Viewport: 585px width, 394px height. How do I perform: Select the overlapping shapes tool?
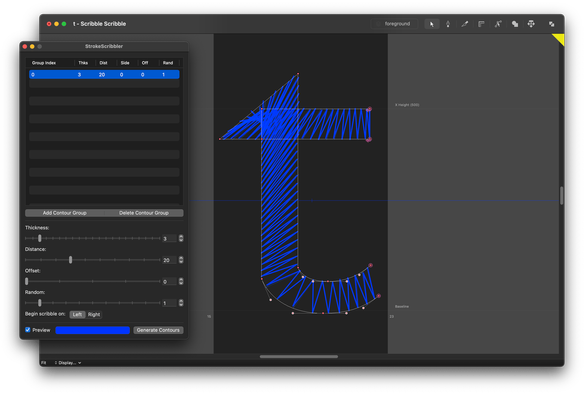[x=515, y=24]
